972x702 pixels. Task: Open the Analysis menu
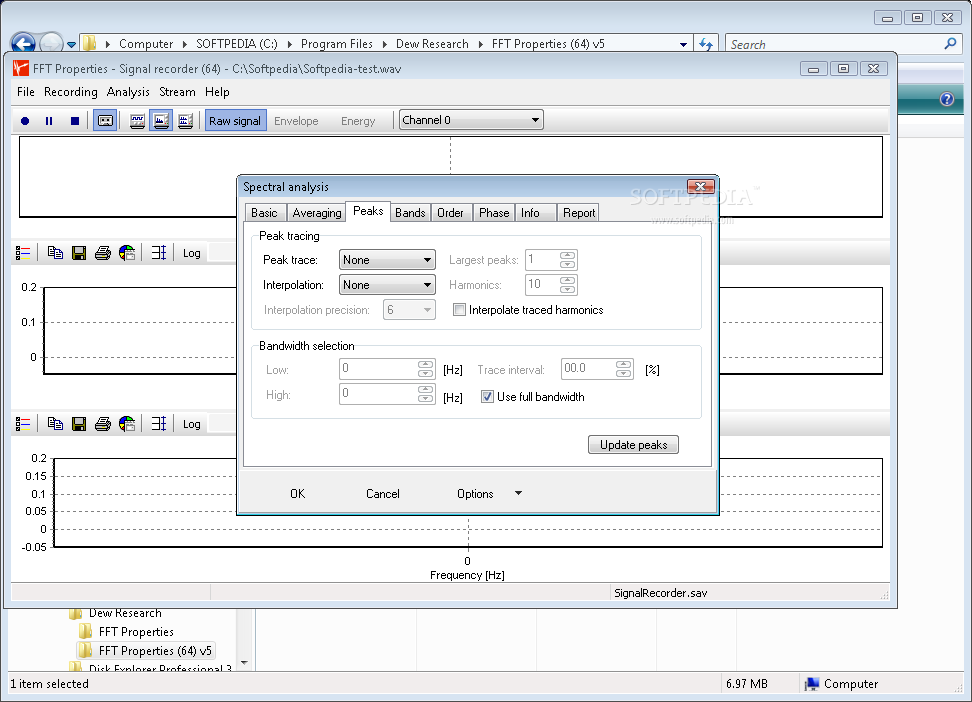(128, 92)
